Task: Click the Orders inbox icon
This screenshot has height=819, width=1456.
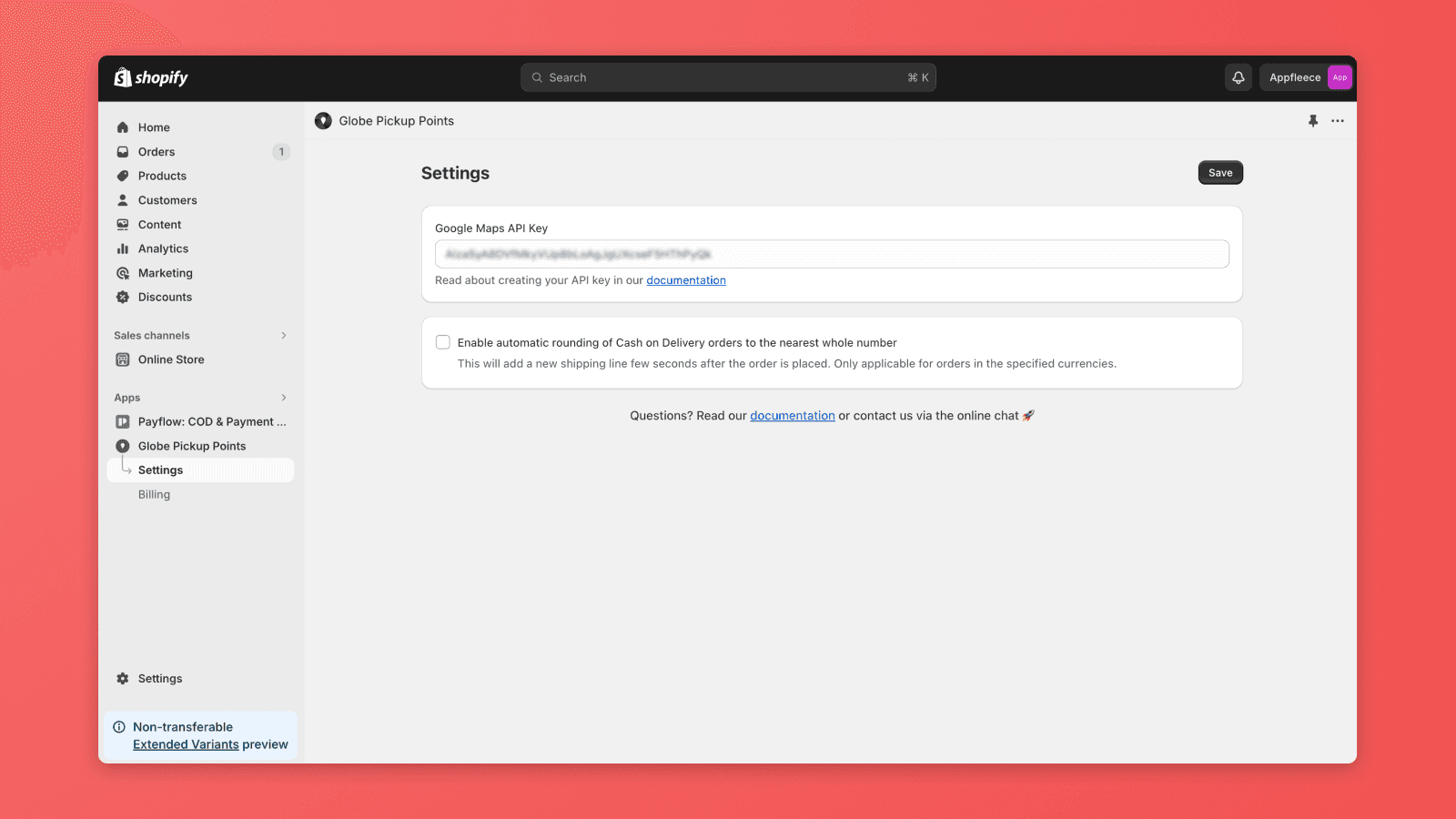Action: (x=123, y=152)
